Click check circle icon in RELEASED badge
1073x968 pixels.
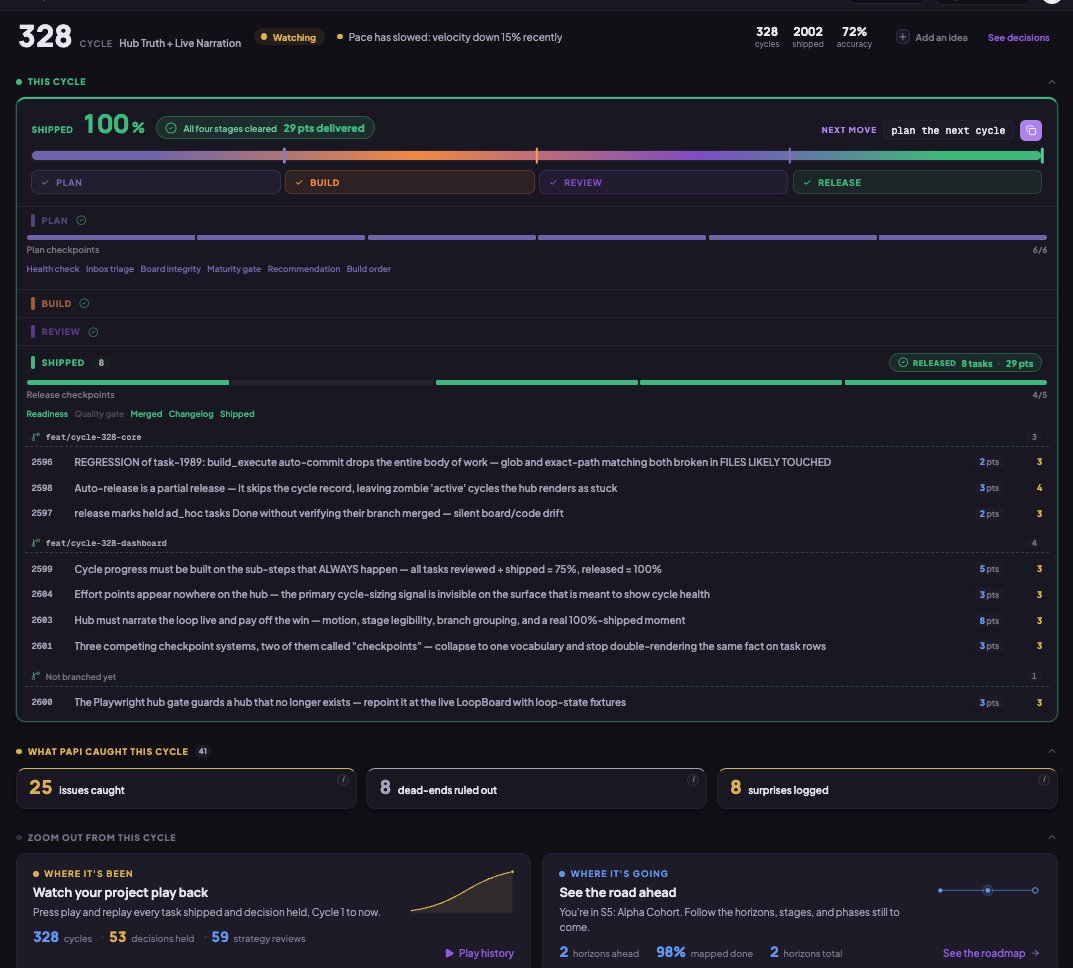[903, 363]
